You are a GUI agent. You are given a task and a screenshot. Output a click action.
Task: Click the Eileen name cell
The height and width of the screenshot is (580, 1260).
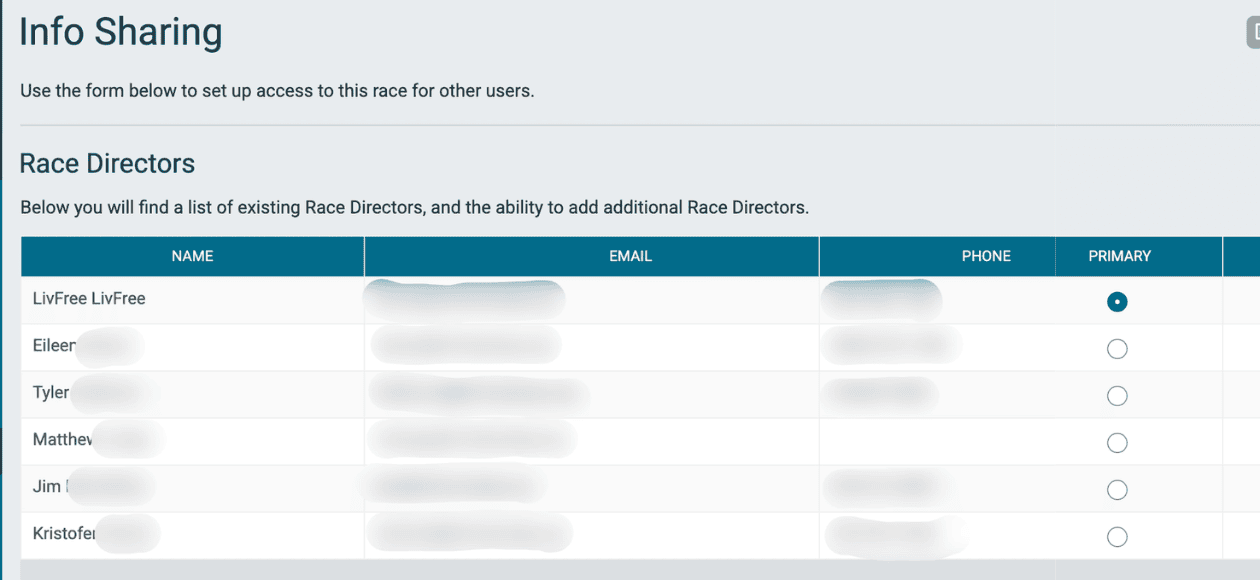coord(192,347)
